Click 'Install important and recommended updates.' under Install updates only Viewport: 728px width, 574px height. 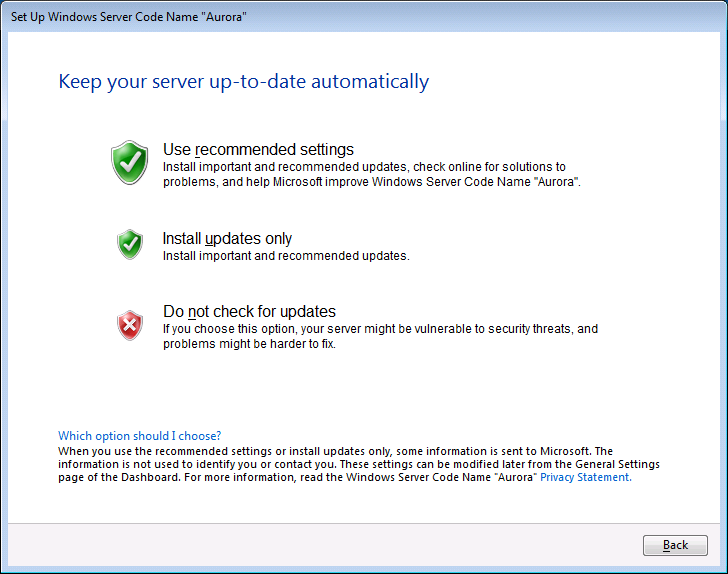pyautogui.click(x=286, y=256)
